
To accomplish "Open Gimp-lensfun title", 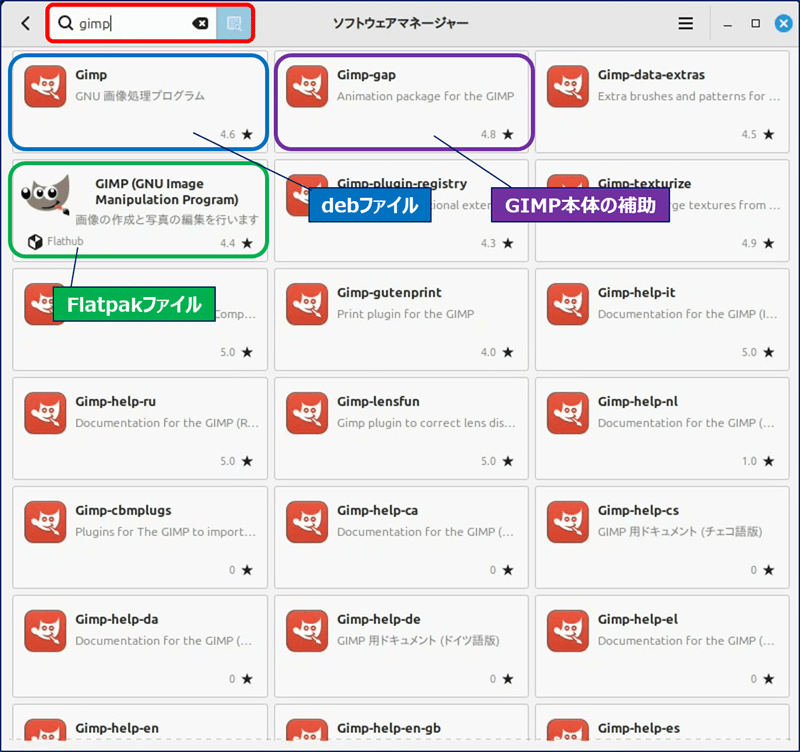I will tap(378, 402).
